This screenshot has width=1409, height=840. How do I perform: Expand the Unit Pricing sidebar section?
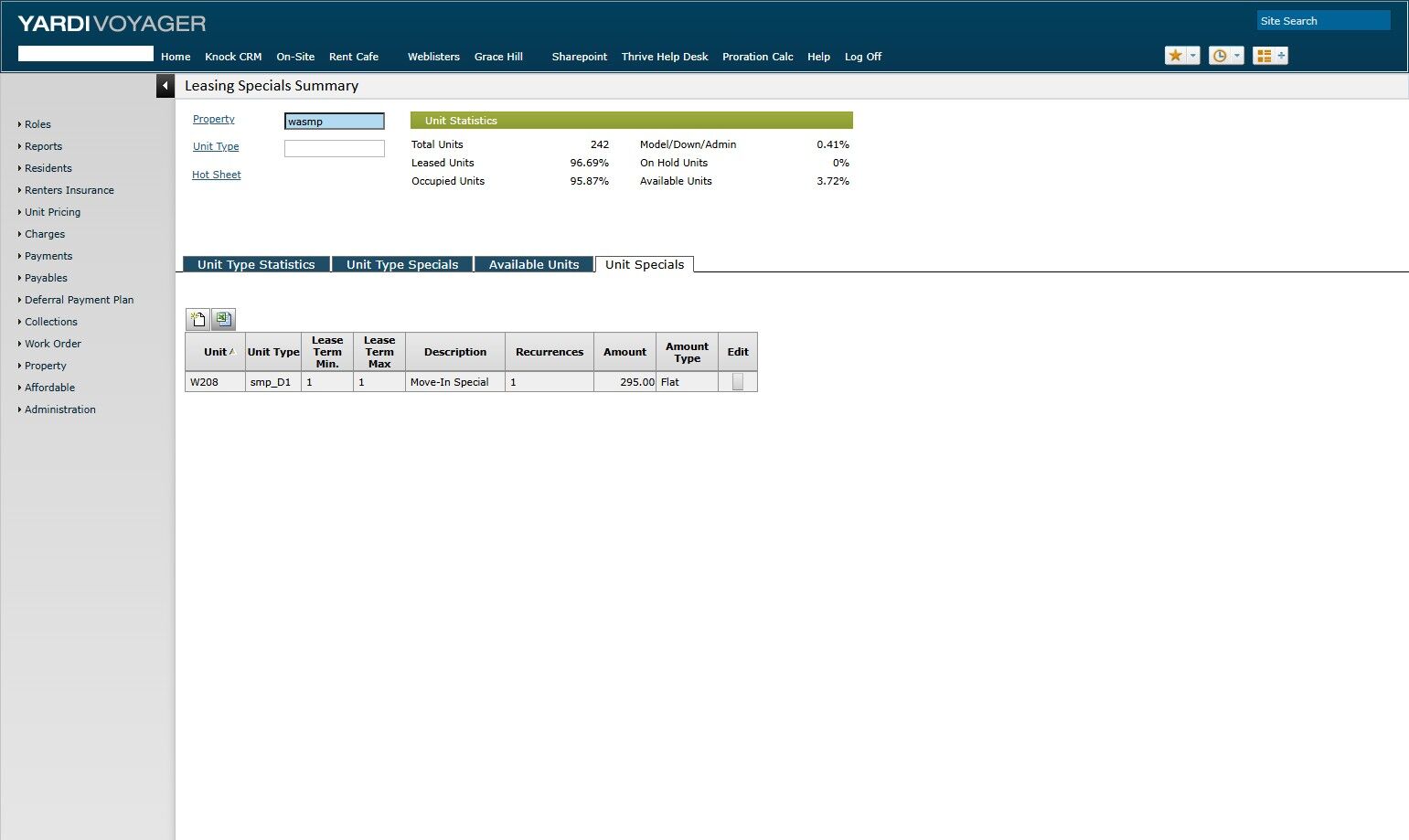51,212
